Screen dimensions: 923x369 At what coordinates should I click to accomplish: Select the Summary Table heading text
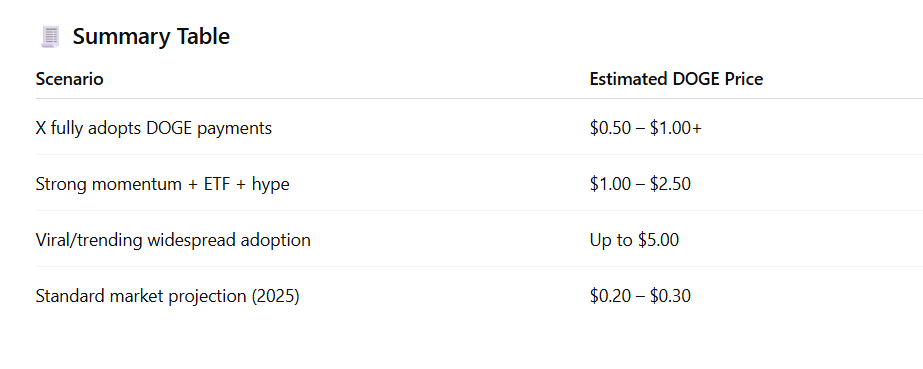click(x=151, y=36)
